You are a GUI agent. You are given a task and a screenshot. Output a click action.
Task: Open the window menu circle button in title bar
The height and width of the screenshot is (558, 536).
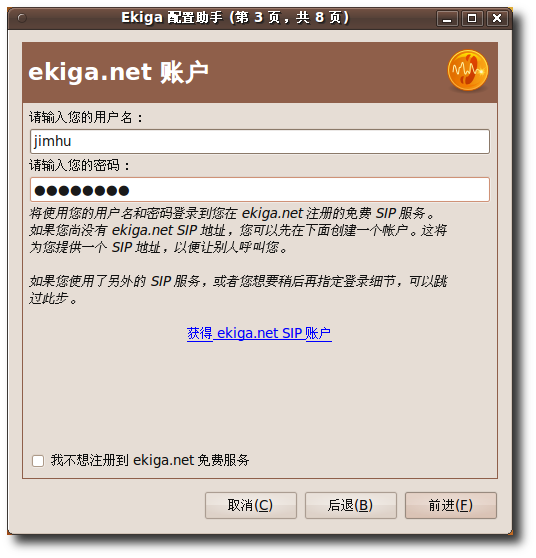click(22, 18)
